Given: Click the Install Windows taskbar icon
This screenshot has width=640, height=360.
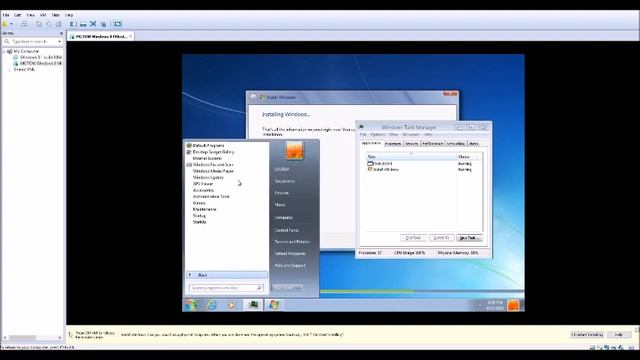Looking at the screenshot, I should click(274, 305).
